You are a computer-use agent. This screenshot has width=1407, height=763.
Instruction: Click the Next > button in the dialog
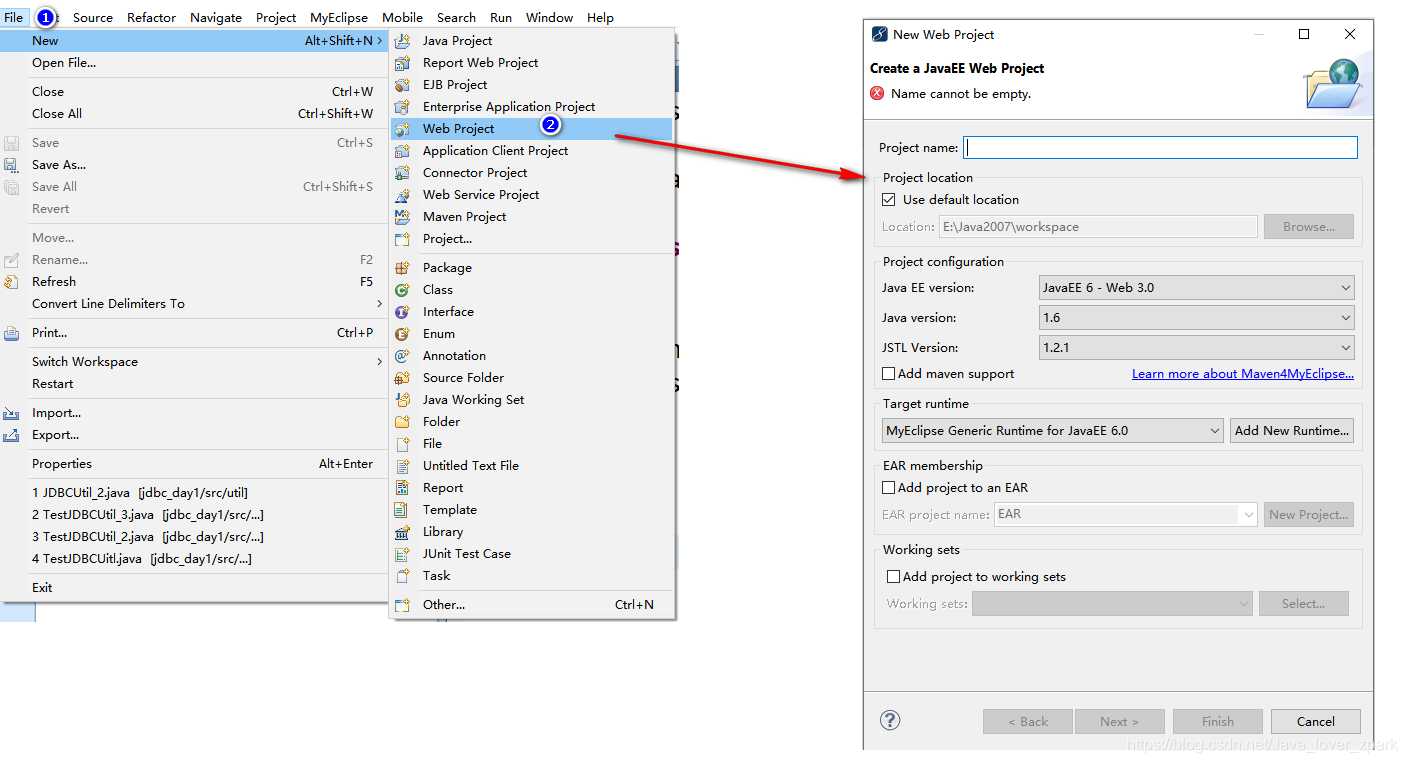click(1119, 722)
